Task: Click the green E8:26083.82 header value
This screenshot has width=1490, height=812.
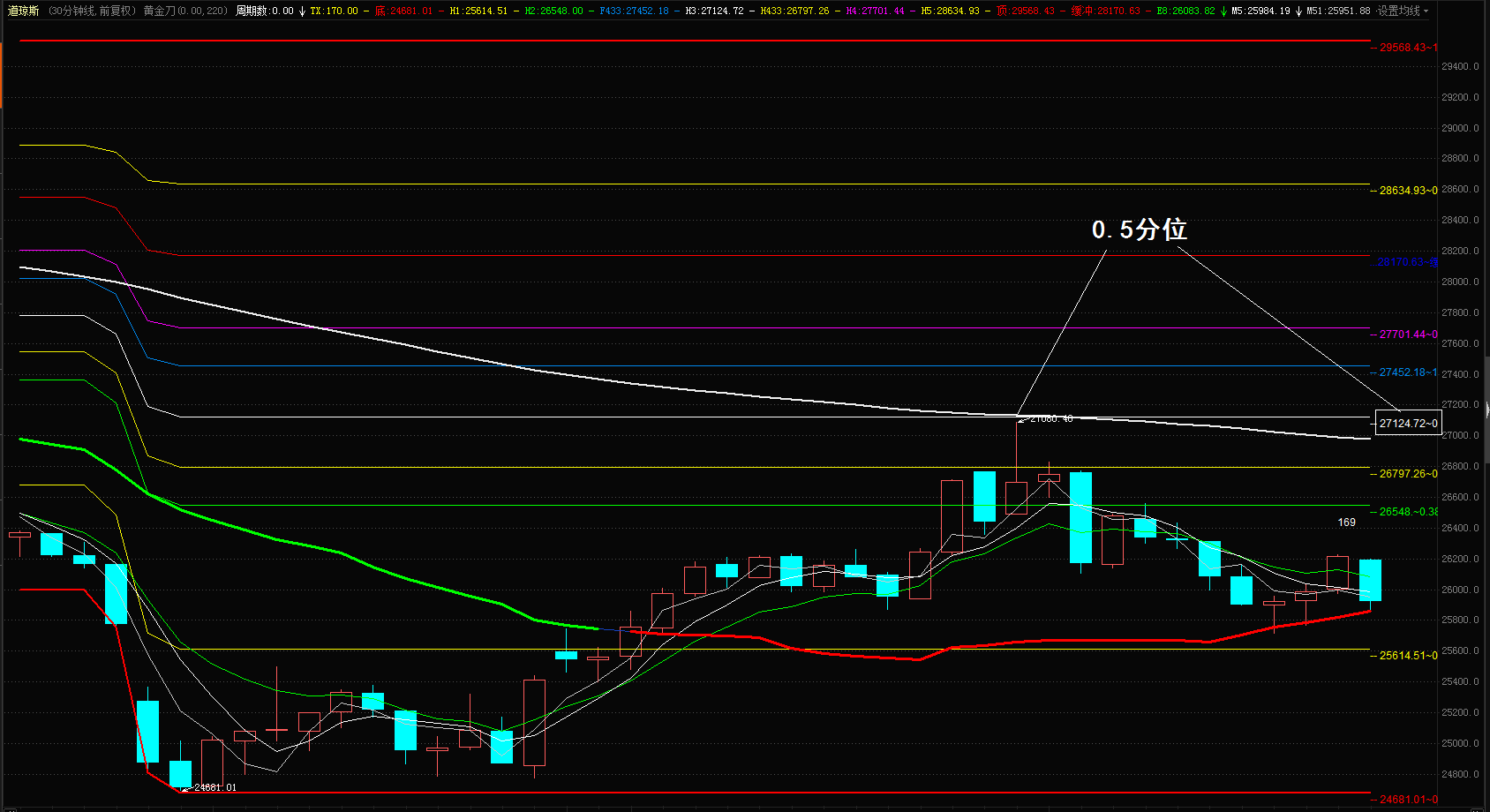Action: click(1185, 11)
